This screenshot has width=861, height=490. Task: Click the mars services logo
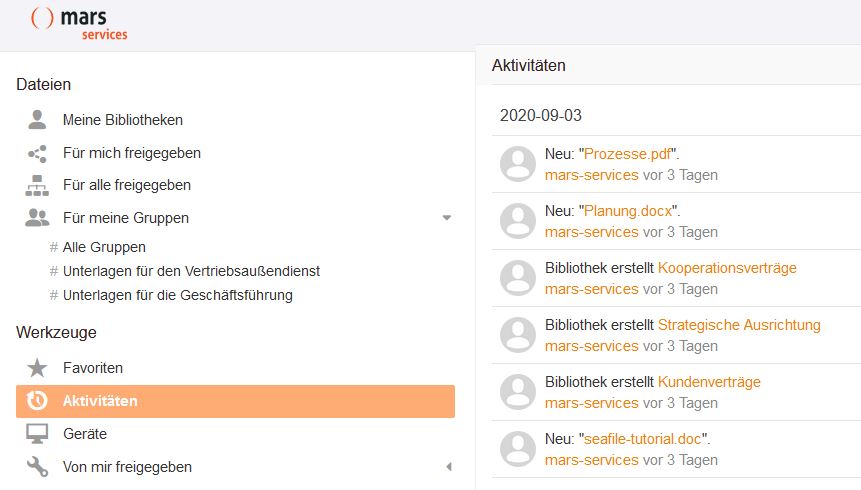(x=80, y=24)
